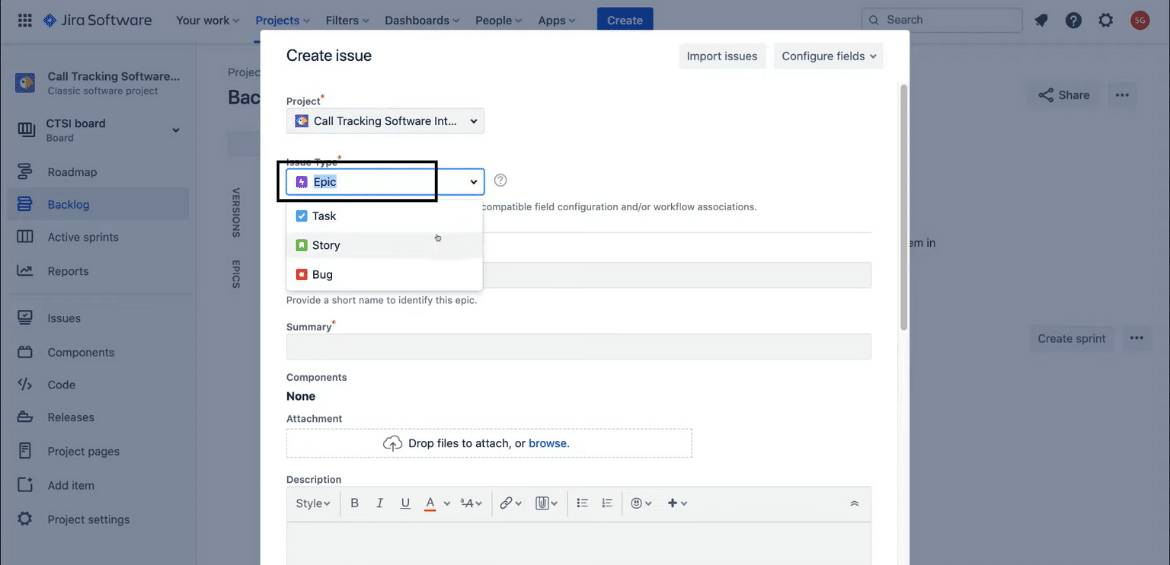Click the Releases ship icon
Screen dimensions: 1170x565
[25, 417]
